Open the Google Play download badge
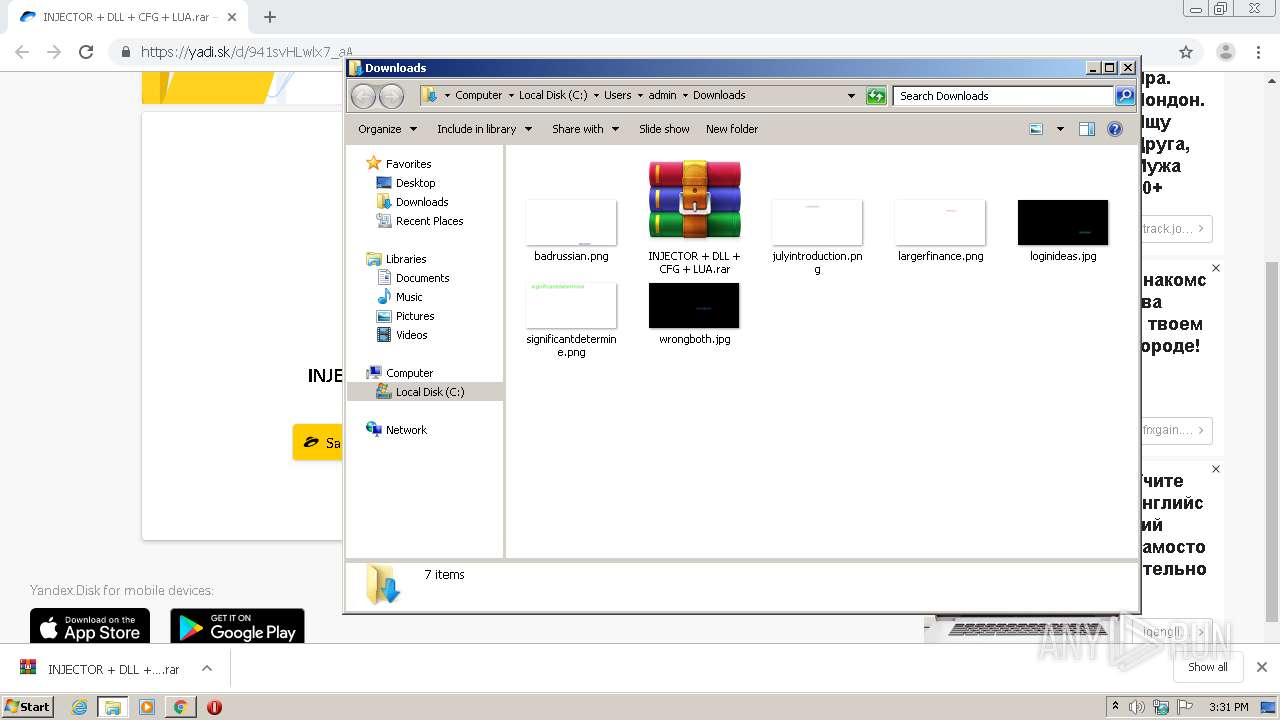Image resolution: width=1280 pixels, height=720 pixels. point(237,626)
